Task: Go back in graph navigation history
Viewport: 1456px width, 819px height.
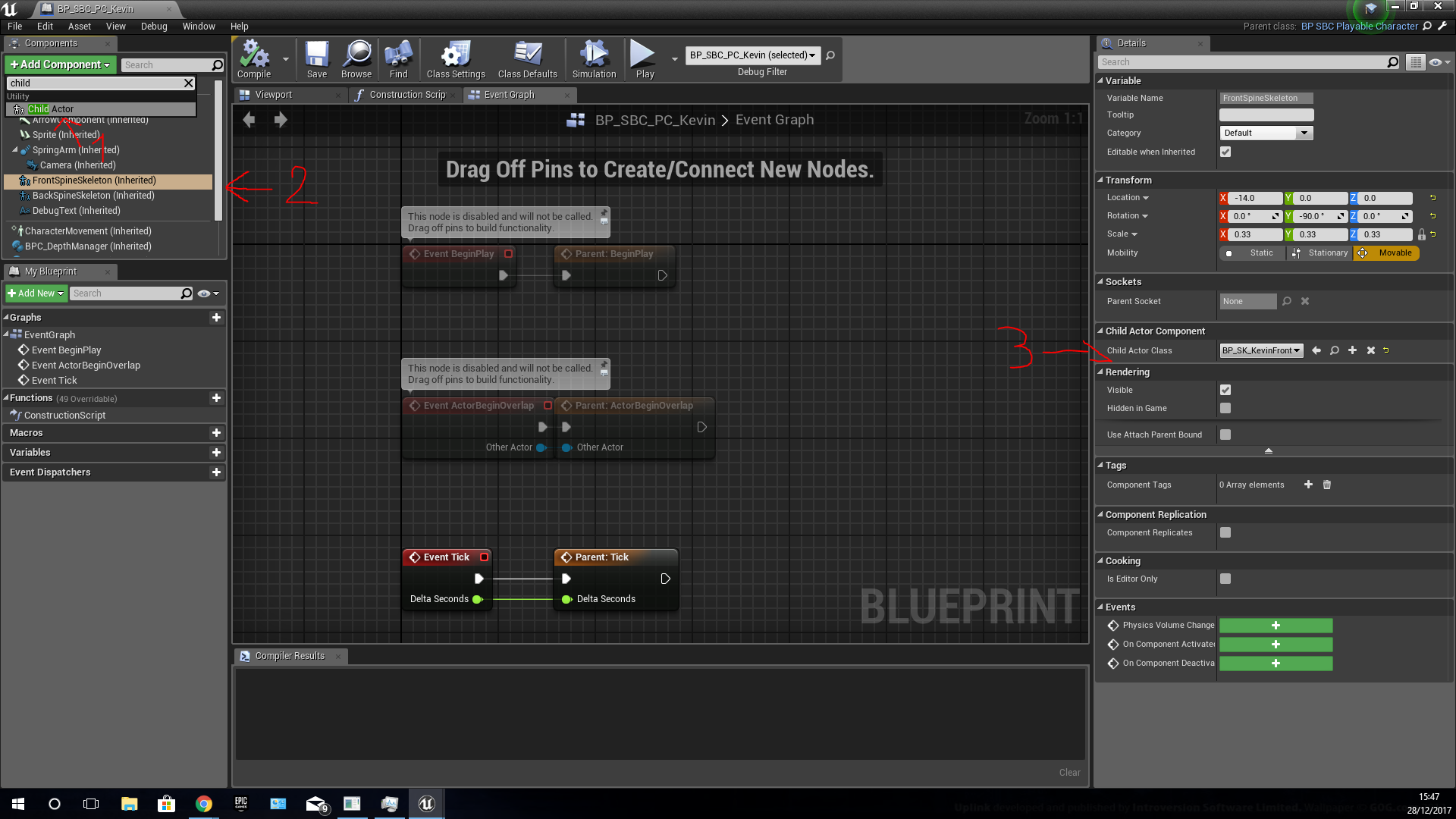Action: tap(249, 120)
